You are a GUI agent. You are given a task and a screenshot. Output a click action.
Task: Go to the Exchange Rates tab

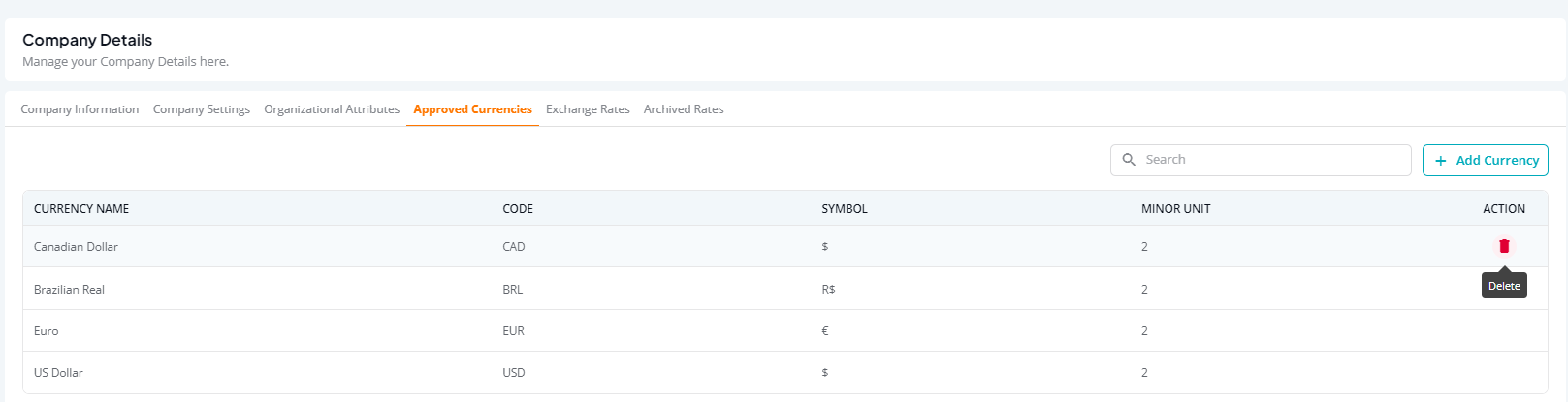(x=588, y=109)
